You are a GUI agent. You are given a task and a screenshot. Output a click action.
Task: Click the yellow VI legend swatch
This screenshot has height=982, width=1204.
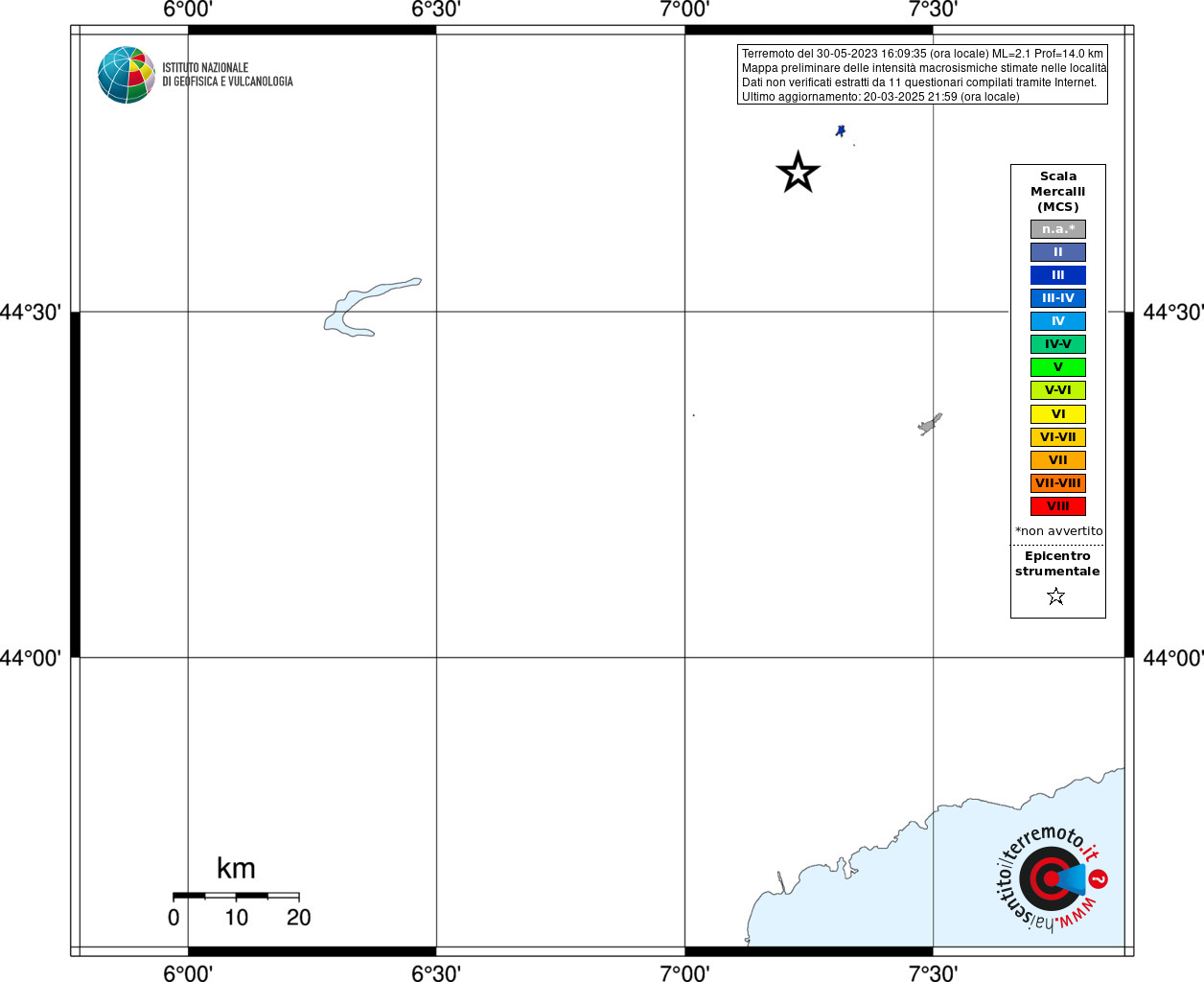[x=1058, y=414]
